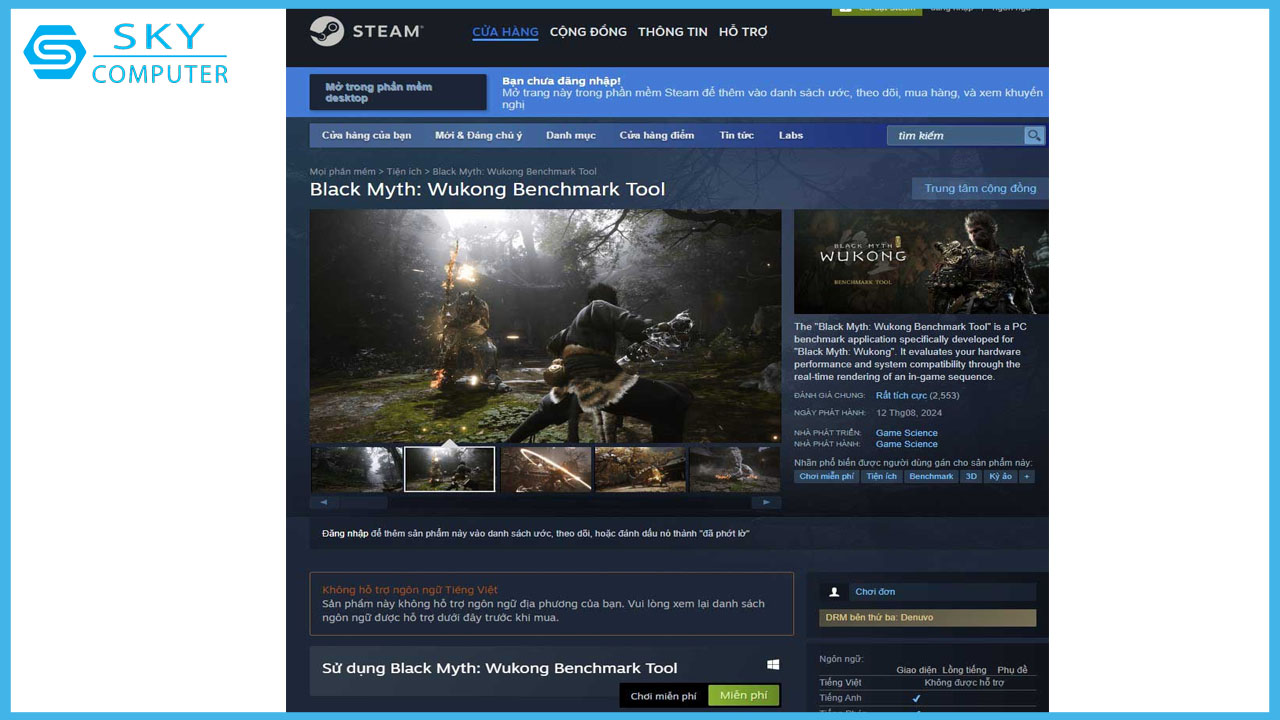The image size is (1280, 720).
Task: Select the highlighted second screenshot thumbnail
Action: [450, 469]
